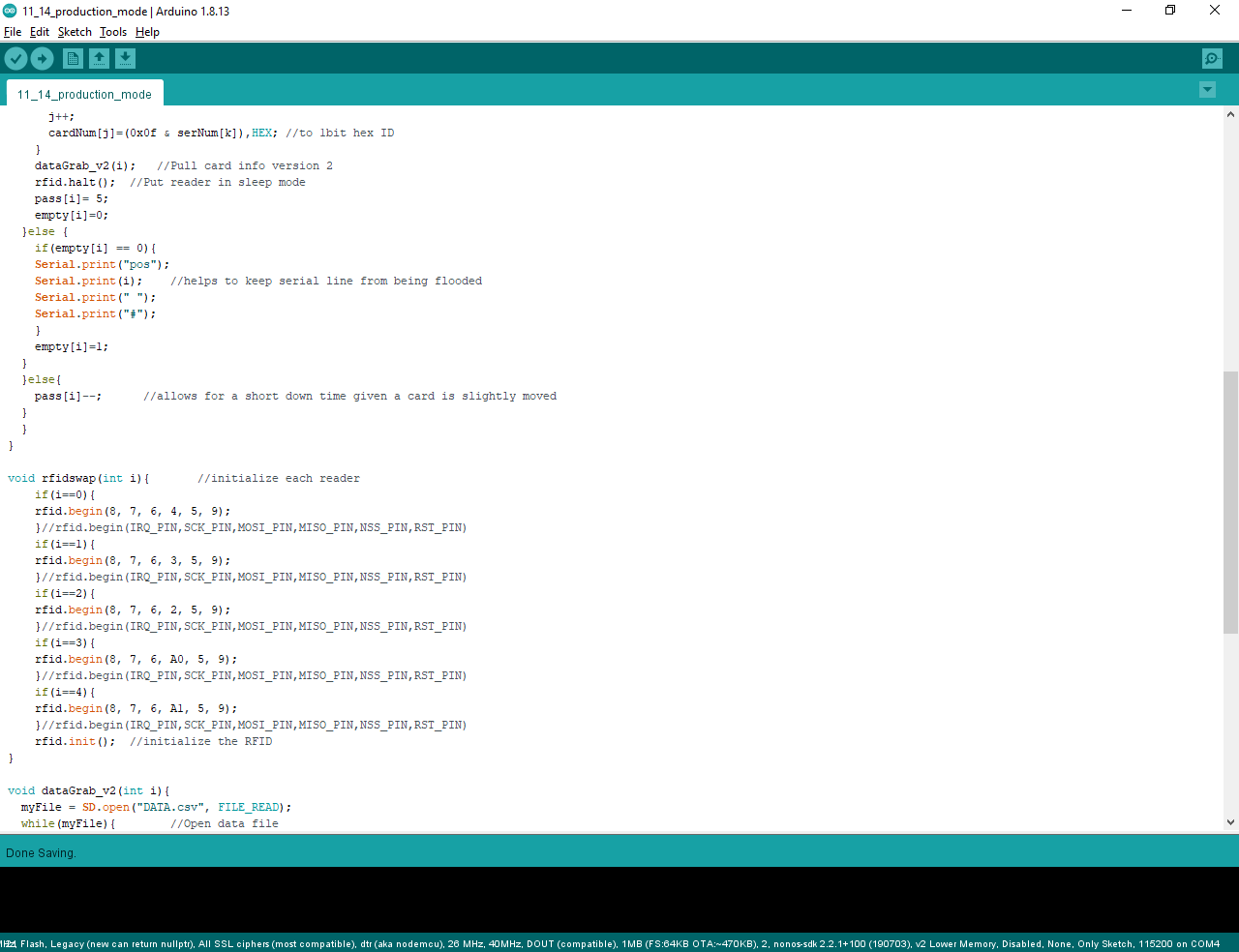Image resolution: width=1239 pixels, height=952 pixels.
Task: Click the 'if(empty[i] == 0){' line
Action: tap(96, 248)
